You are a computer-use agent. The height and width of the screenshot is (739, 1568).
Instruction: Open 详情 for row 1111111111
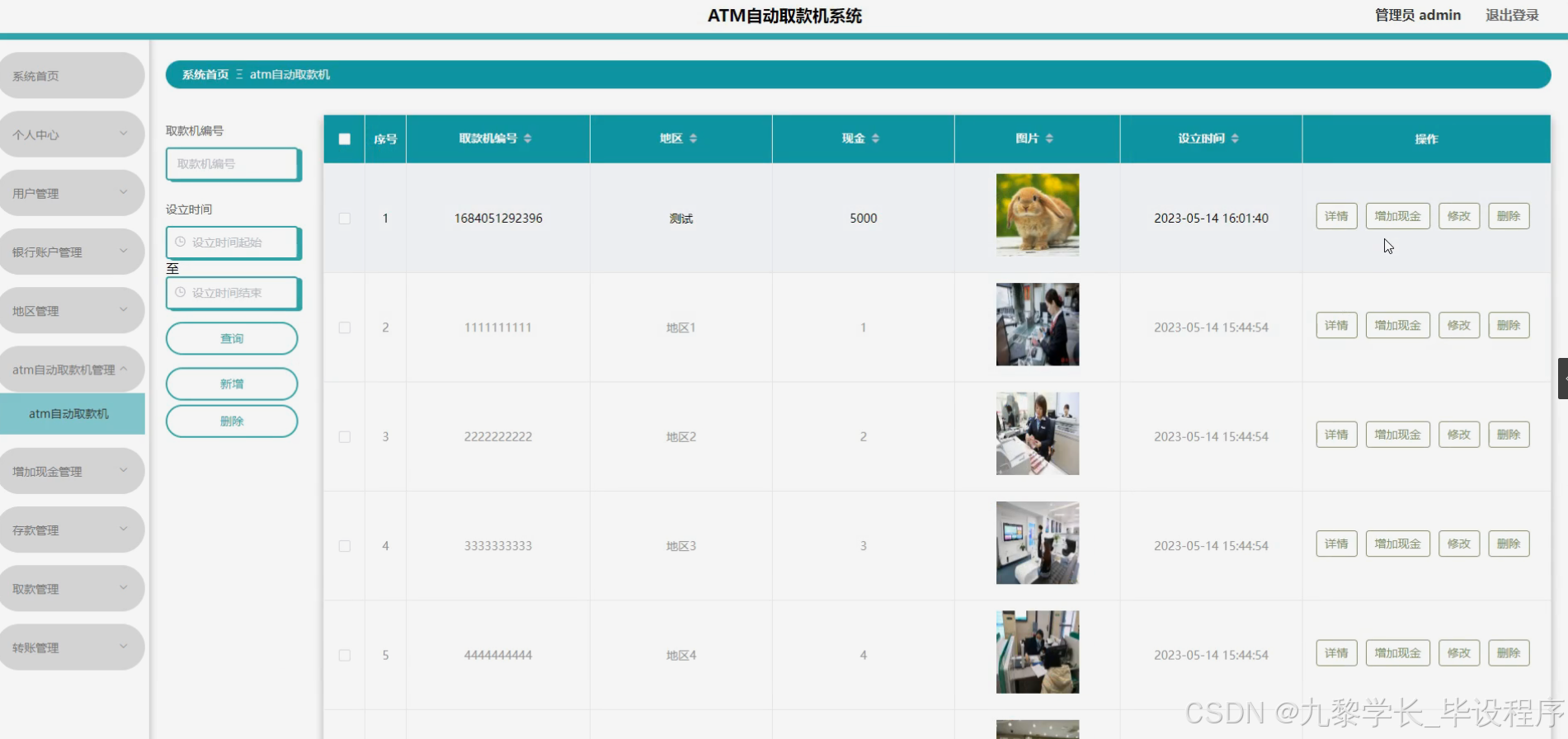pos(1336,325)
